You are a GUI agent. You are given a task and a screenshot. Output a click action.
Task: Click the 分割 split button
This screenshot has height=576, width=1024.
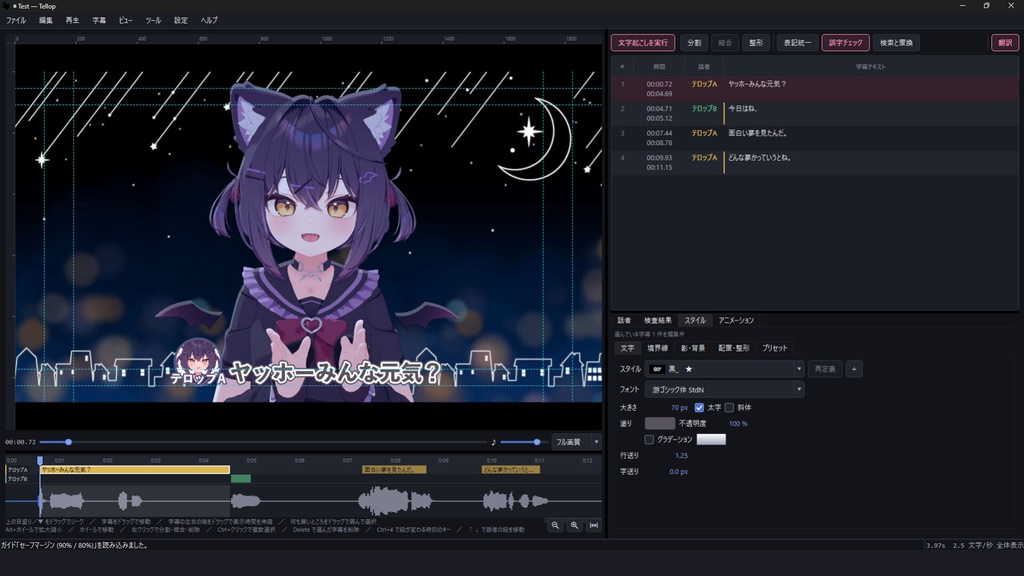click(x=694, y=42)
